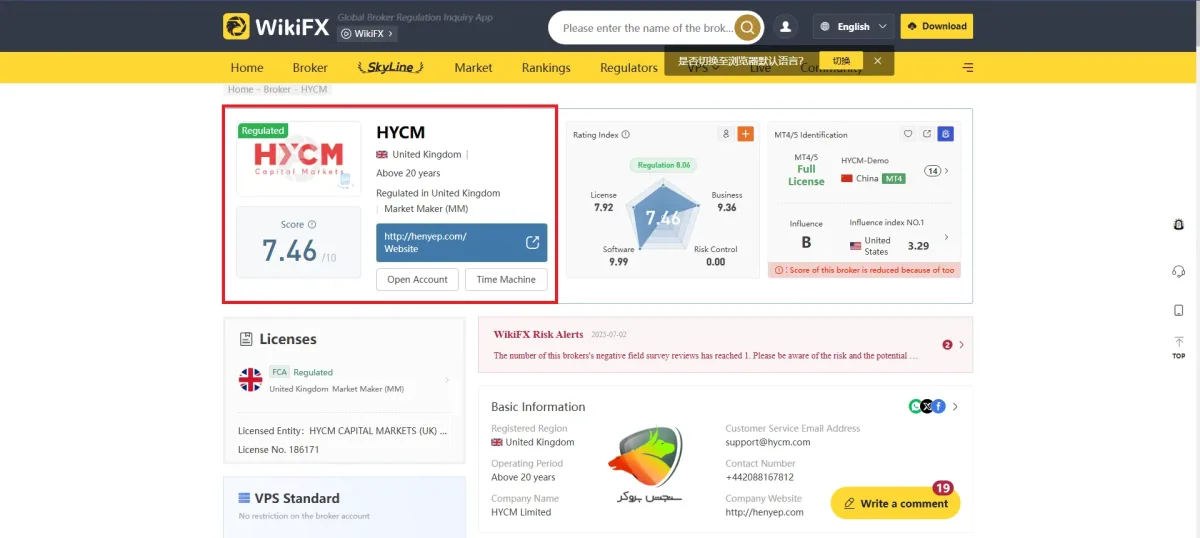
Task: Click the green WhatsApp social icon
Action: [914, 406]
